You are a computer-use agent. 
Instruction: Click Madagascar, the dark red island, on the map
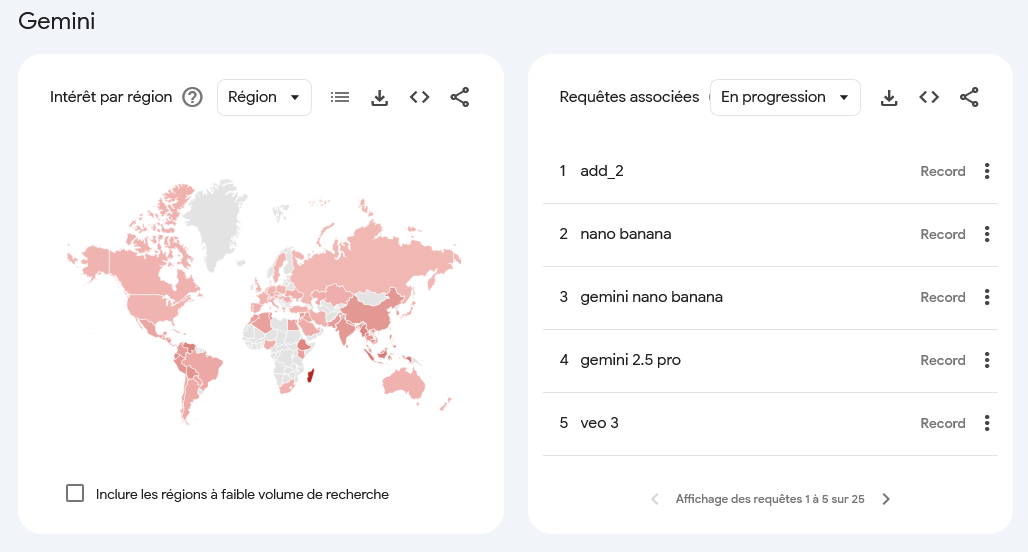[311, 376]
